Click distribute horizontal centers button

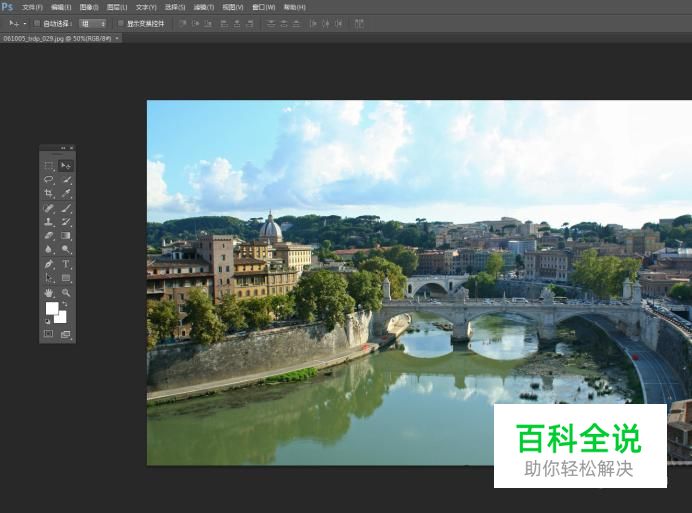[326, 23]
